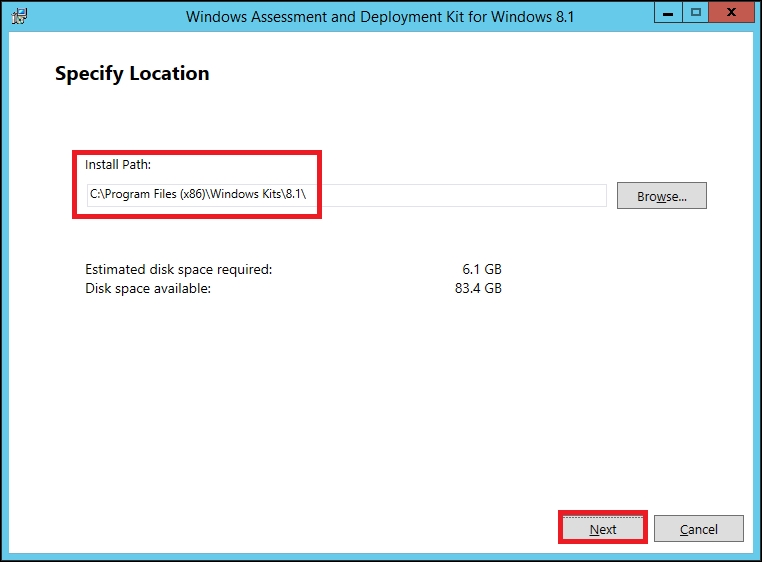Open the installer icon system menu

[19, 16]
